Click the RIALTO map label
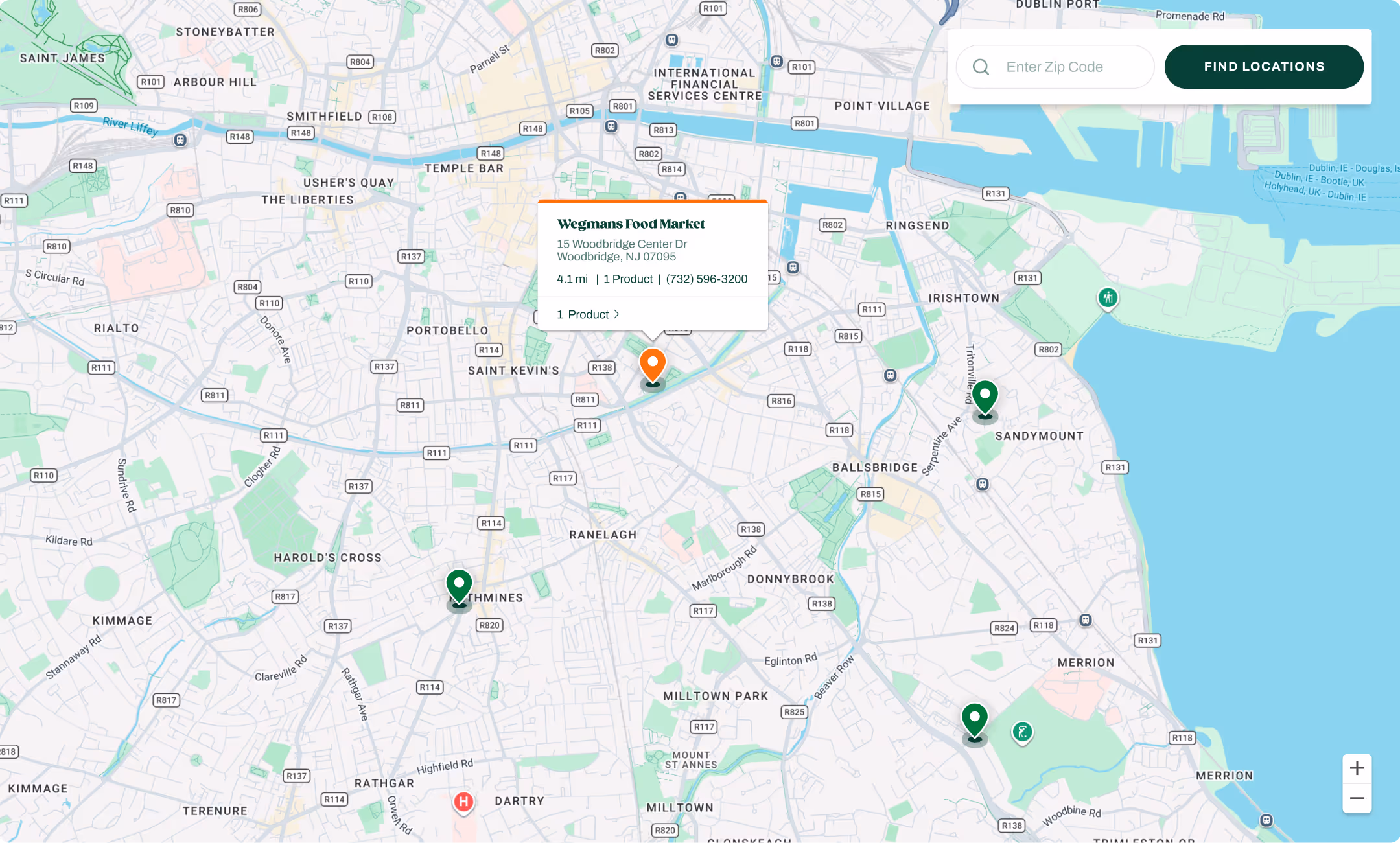This screenshot has width=1400, height=843. (117, 329)
